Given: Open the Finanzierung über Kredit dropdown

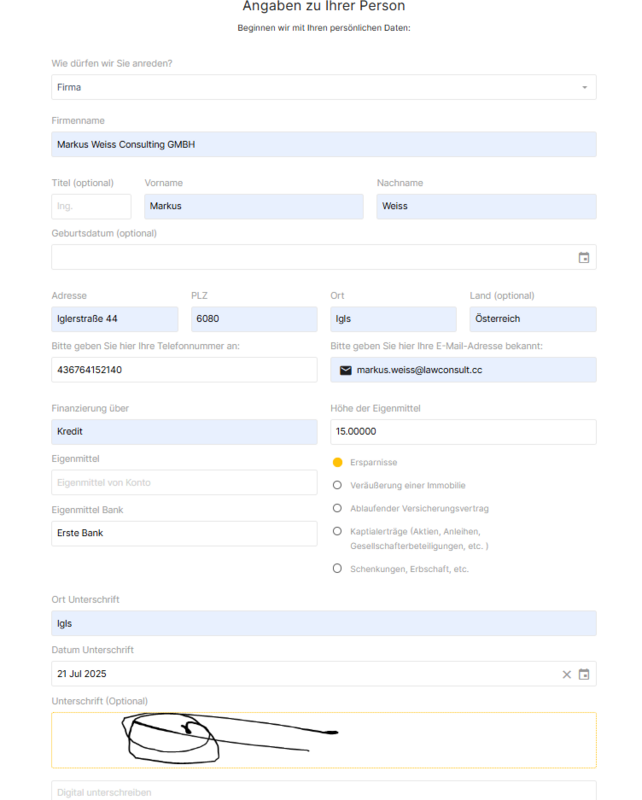Looking at the screenshot, I should coord(184,432).
